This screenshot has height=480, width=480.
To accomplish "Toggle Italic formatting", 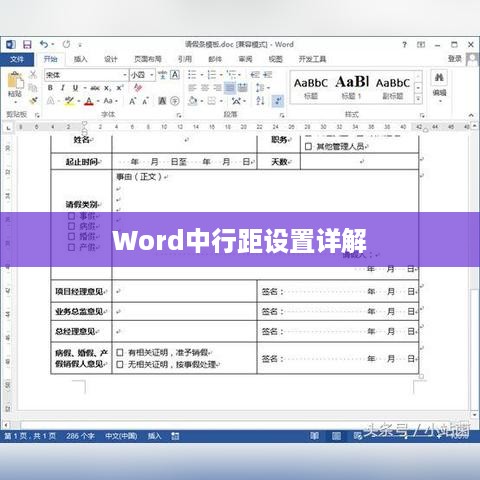I will 62,88.
